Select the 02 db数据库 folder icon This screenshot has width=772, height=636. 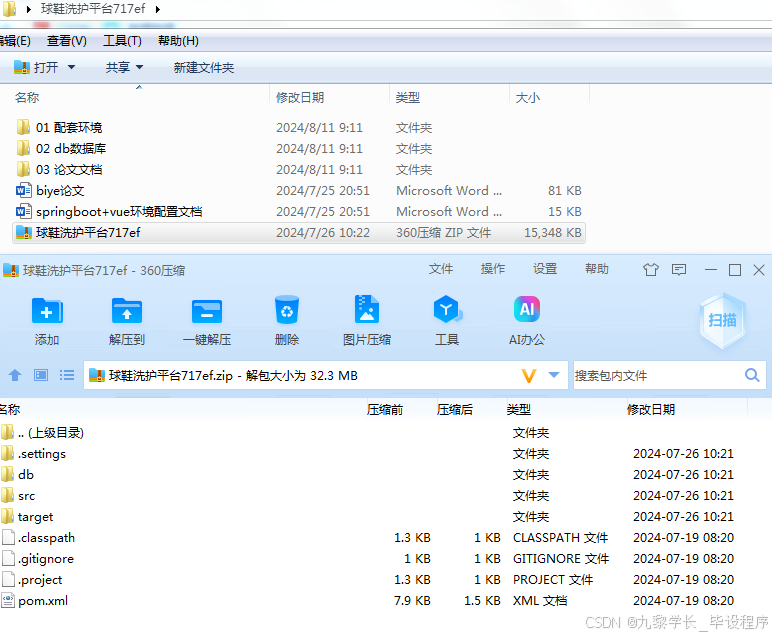23,148
